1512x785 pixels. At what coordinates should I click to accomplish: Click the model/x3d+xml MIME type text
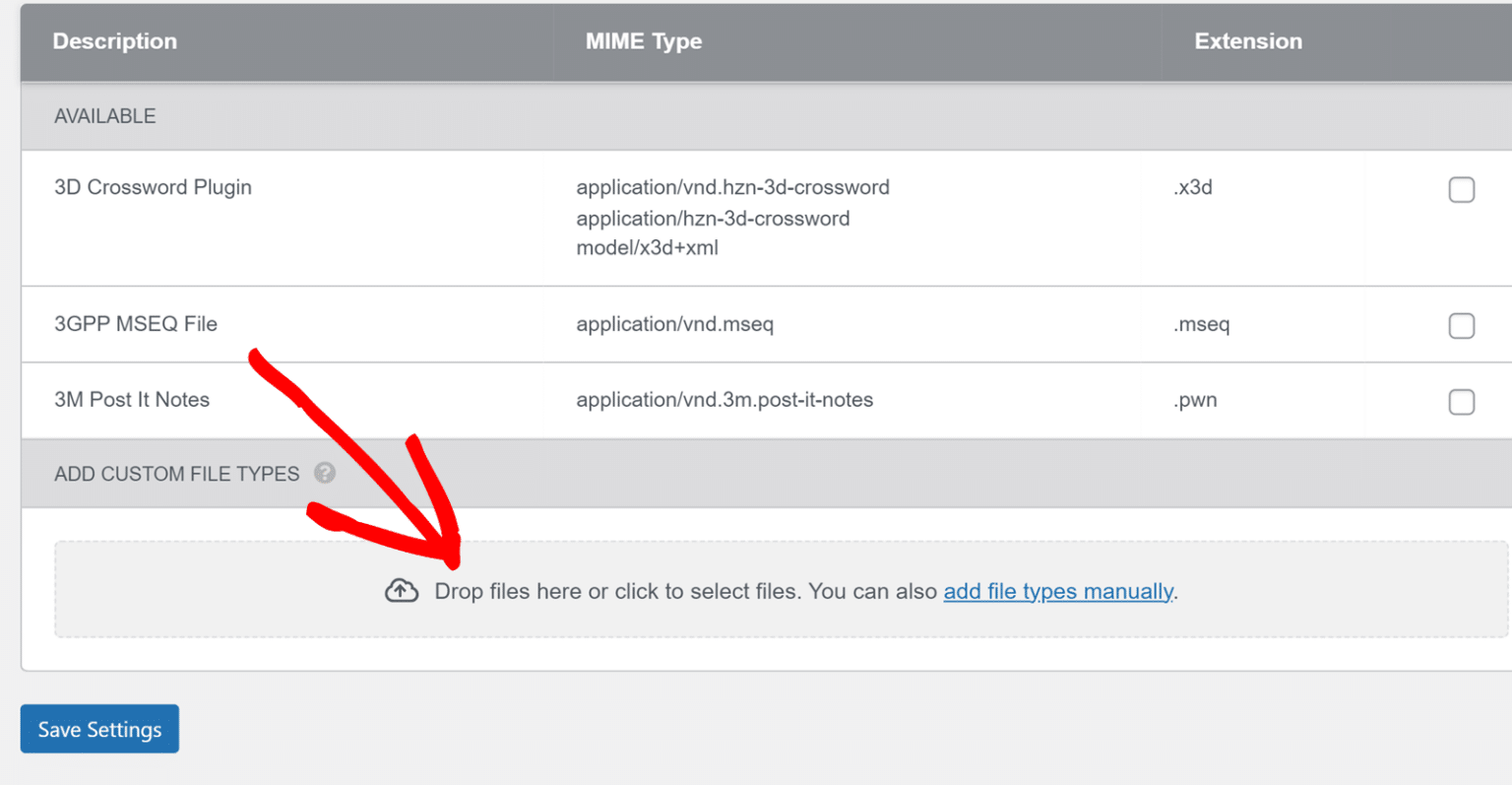click(649, 248)
